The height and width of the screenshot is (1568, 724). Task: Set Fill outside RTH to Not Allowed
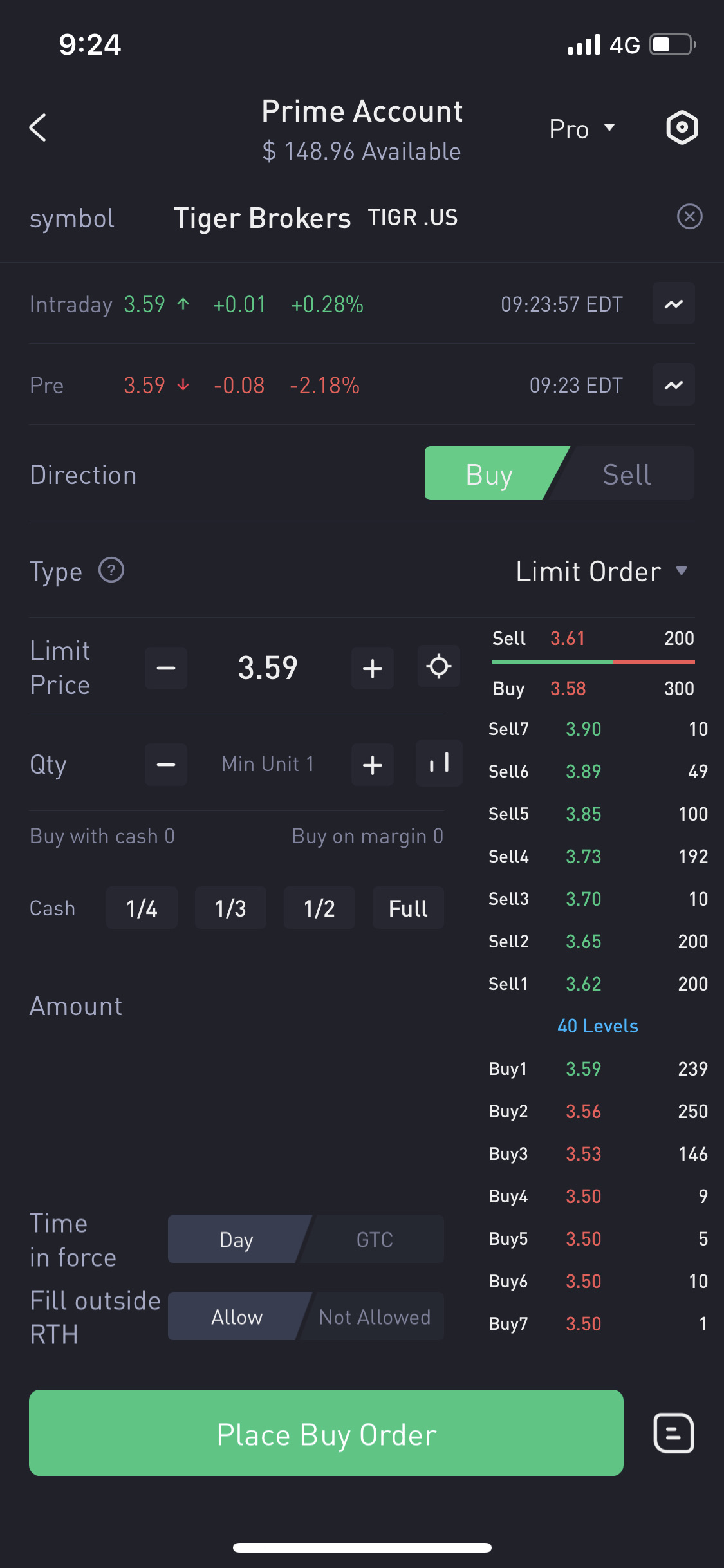pyautogui.click(x=375, y=1317)
